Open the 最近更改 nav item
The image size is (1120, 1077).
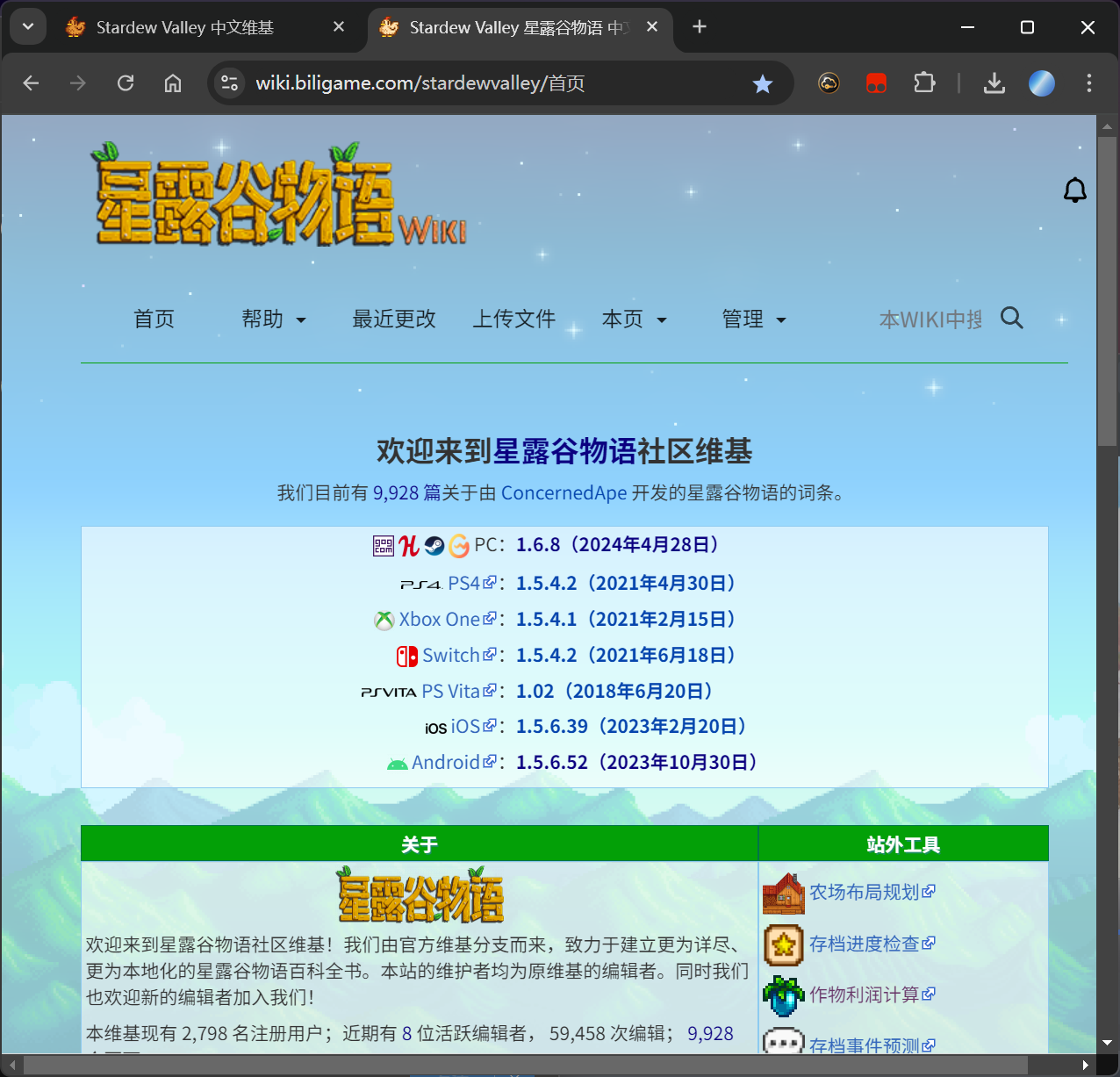[x=394, y=319]
